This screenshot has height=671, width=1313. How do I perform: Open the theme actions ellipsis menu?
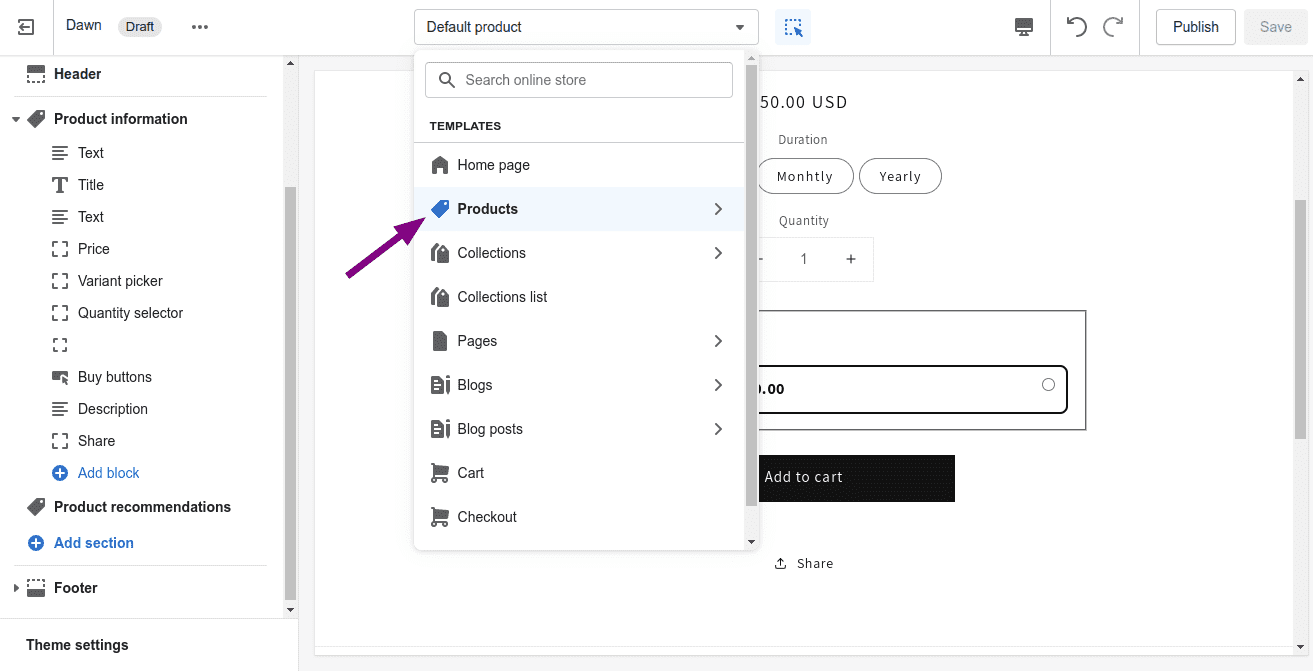200,27
